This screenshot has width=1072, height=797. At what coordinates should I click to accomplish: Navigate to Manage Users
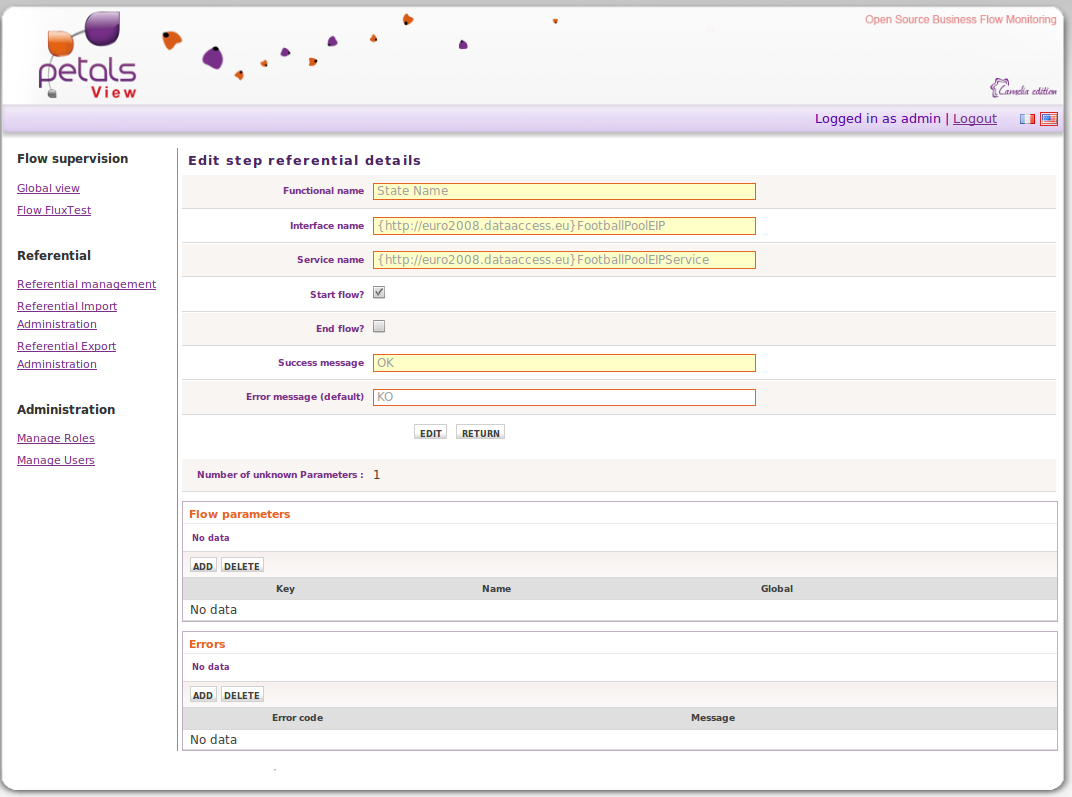click(56, 460)
